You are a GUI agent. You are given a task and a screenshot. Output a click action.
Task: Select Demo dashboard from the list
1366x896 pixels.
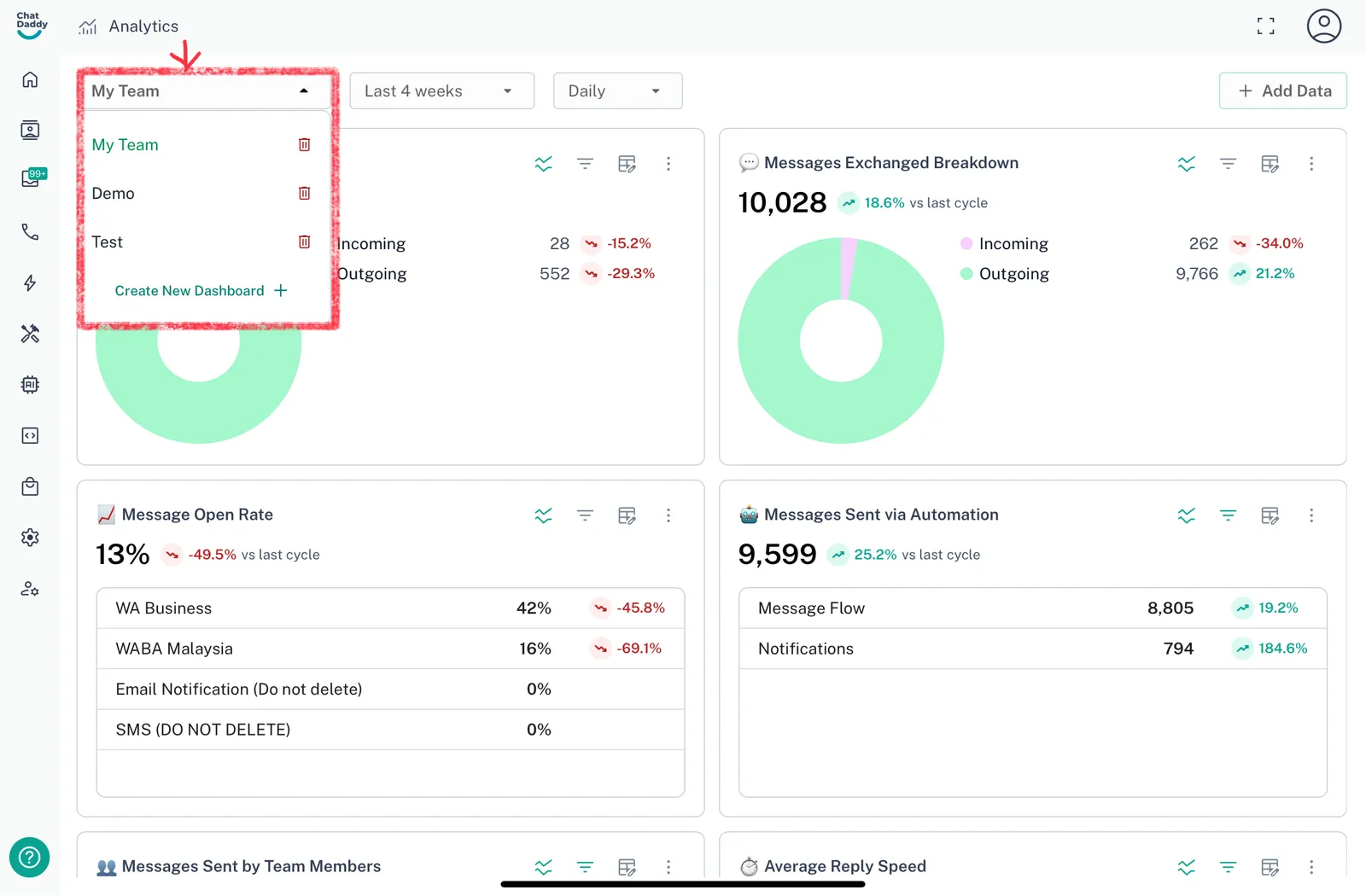[114, 194]
